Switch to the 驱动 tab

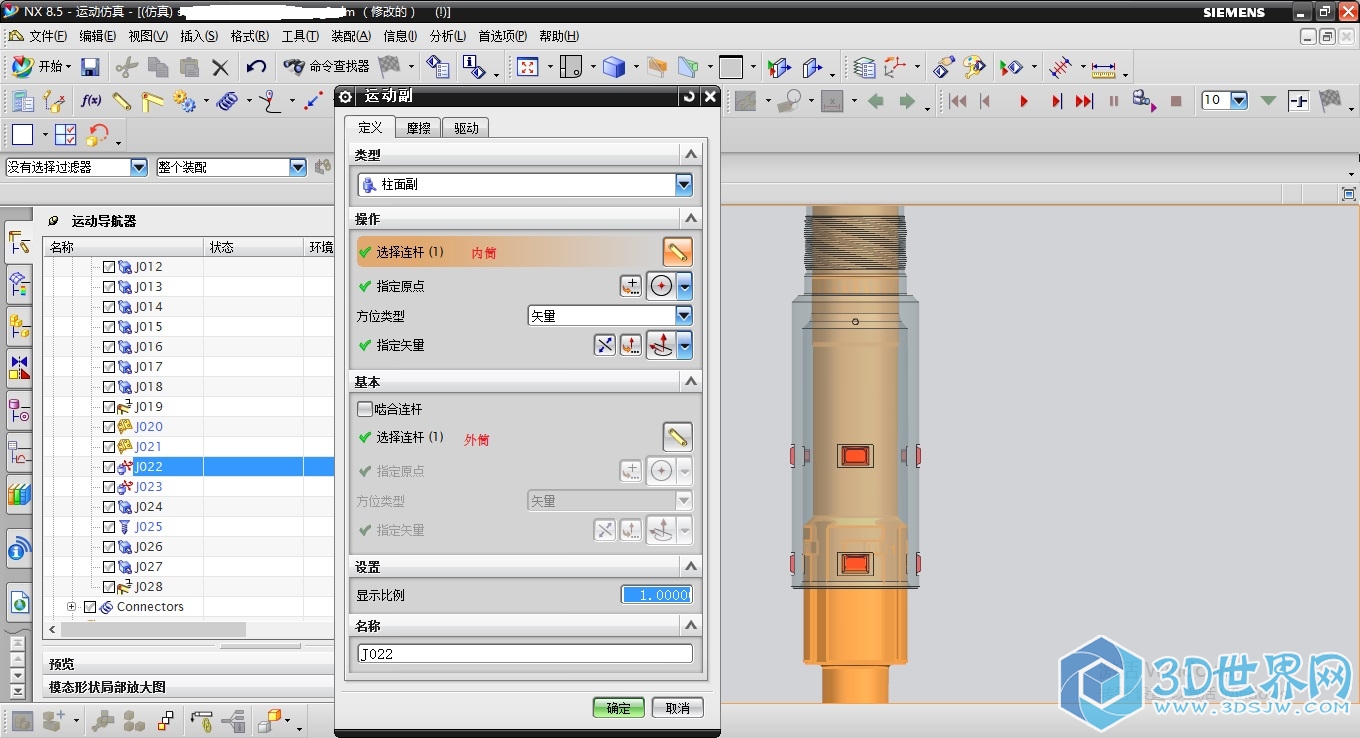(x=465, y=128)
